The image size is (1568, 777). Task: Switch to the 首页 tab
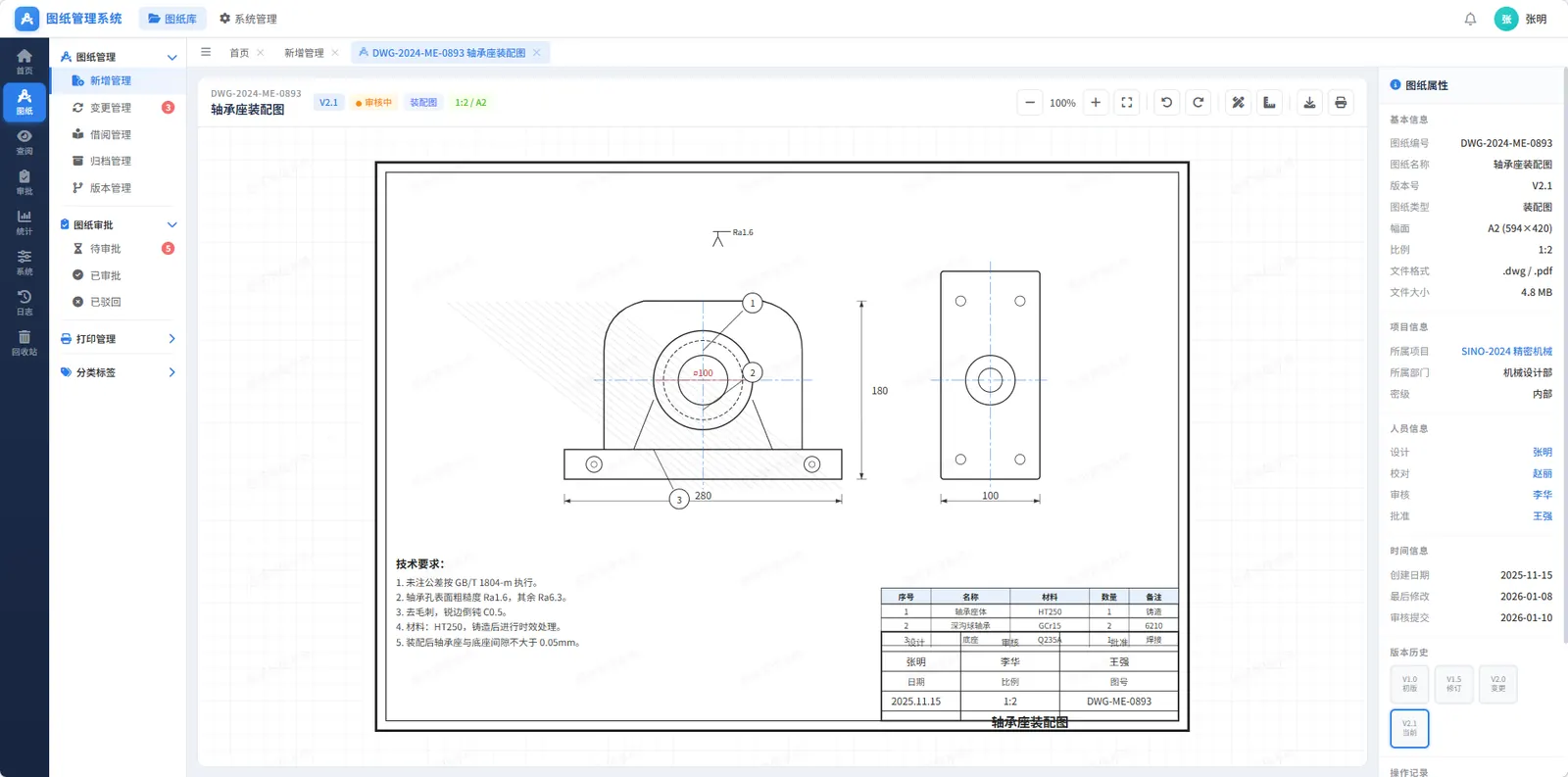tap(239, 53)
